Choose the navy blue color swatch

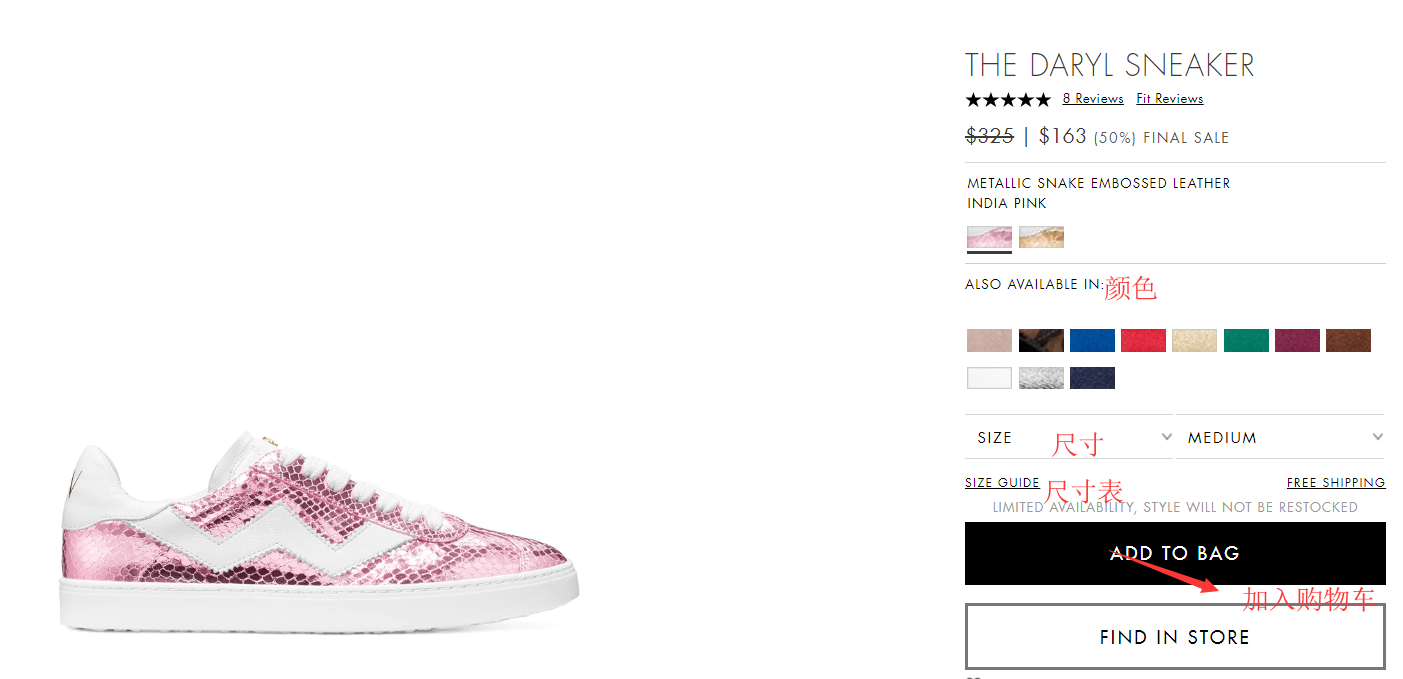pyautogui.click(x=1092, y=378)
